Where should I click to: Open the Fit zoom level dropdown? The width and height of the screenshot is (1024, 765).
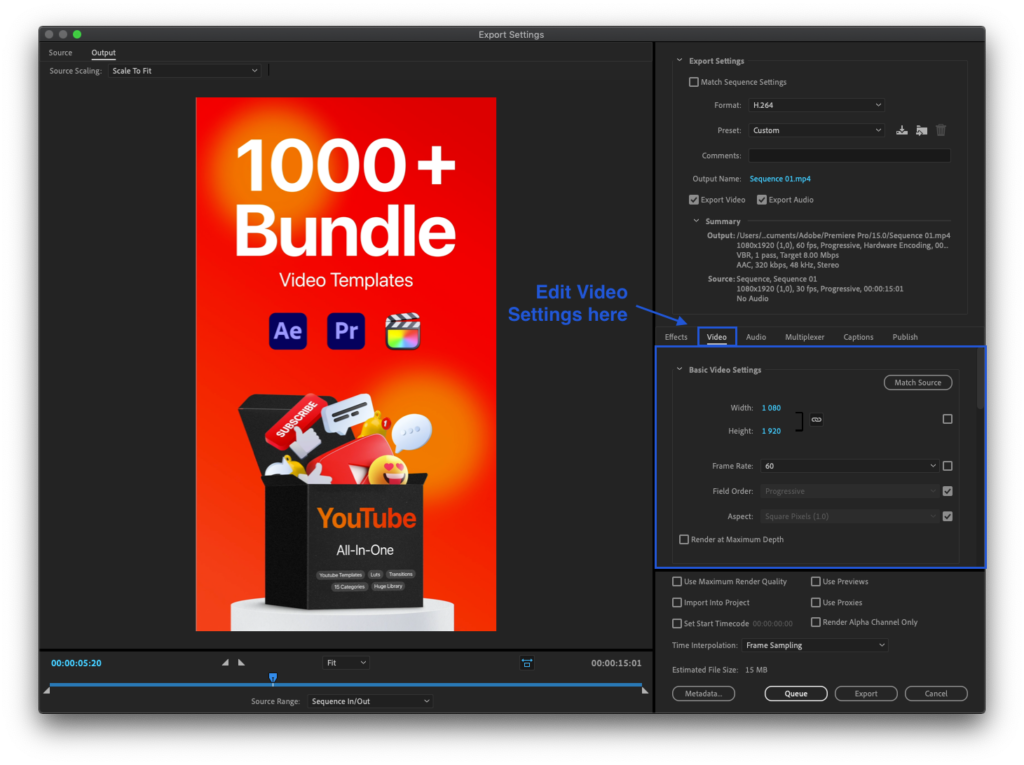tap(346, 663)
